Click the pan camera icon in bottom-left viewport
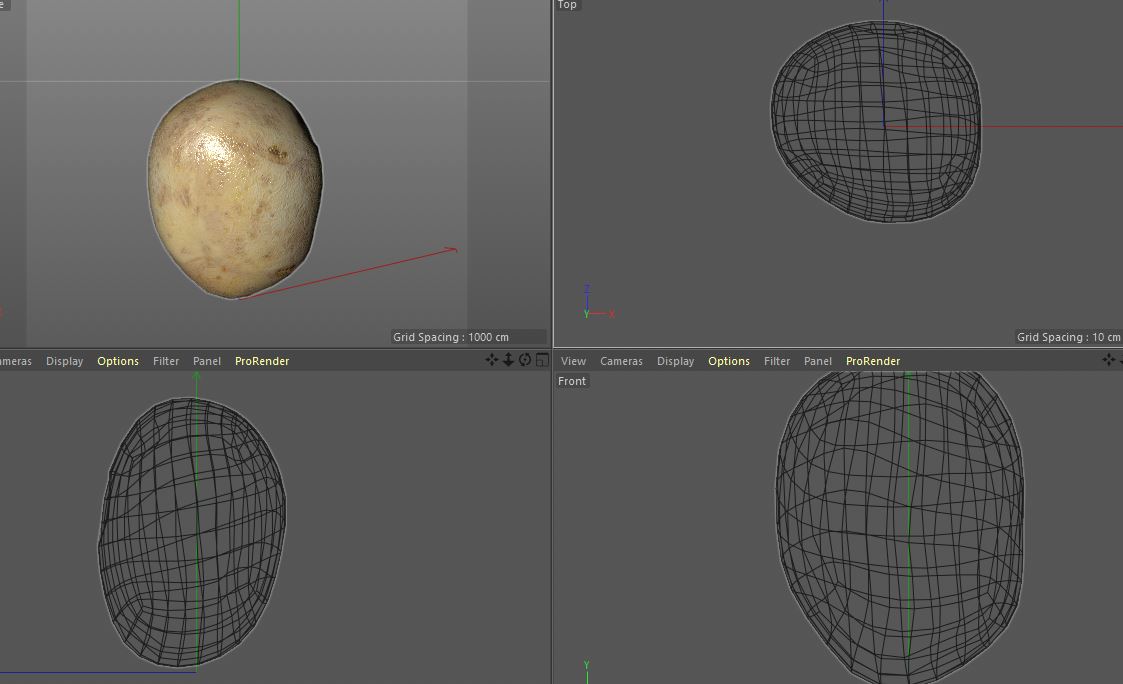 pos(491,360)
